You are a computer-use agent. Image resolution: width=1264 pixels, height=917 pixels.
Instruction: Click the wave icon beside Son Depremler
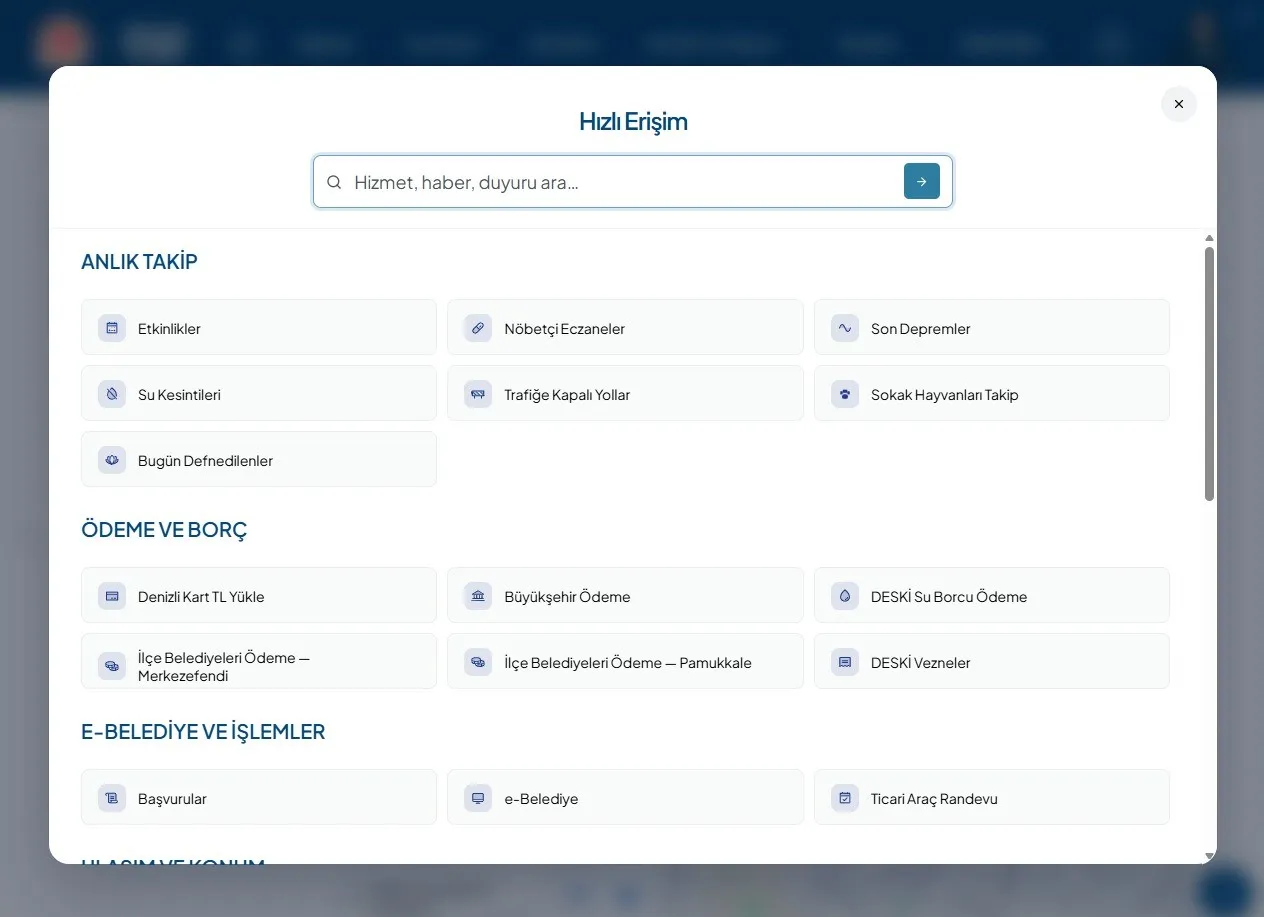click(x=845, y=328)
